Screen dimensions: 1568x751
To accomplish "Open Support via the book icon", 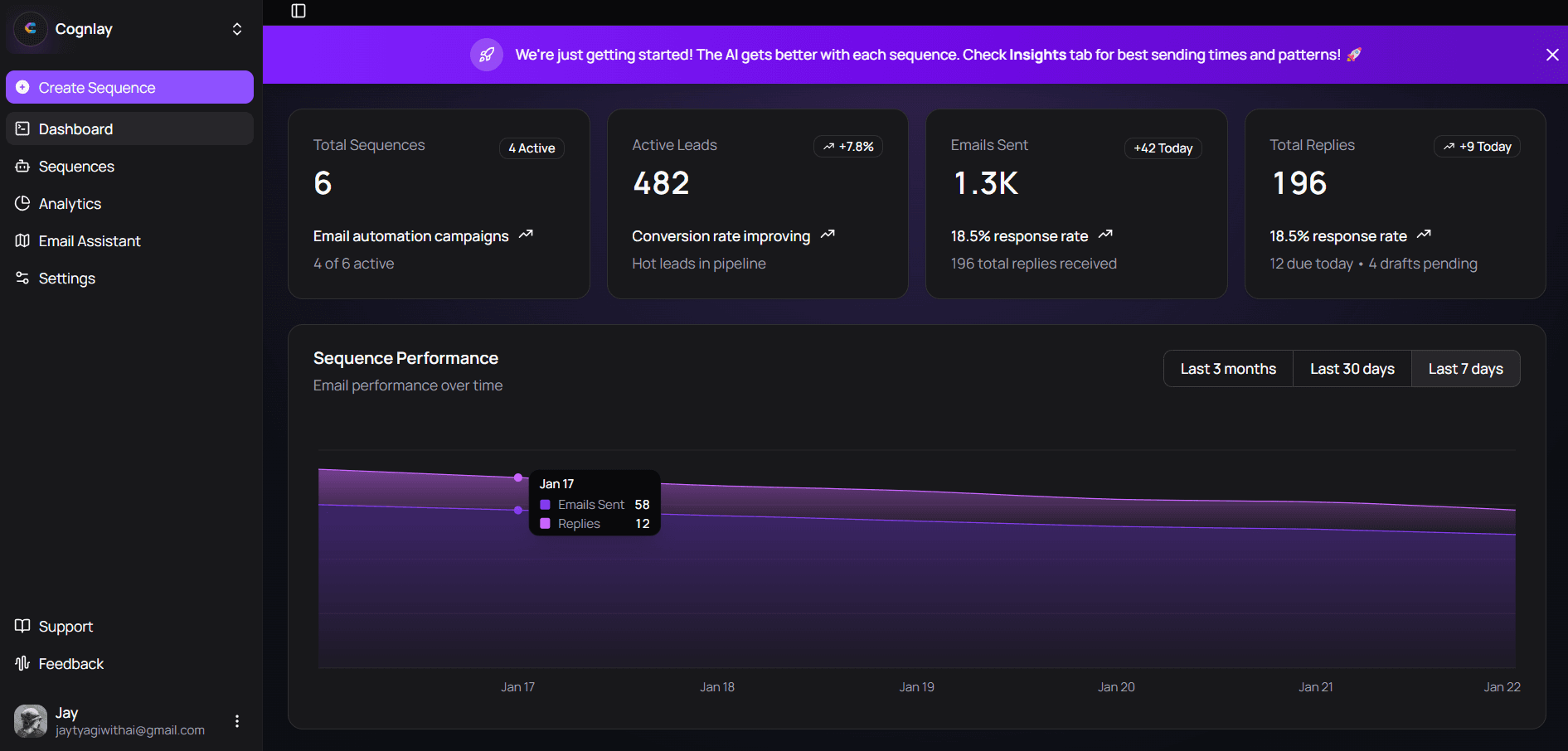I will point(22,626).
